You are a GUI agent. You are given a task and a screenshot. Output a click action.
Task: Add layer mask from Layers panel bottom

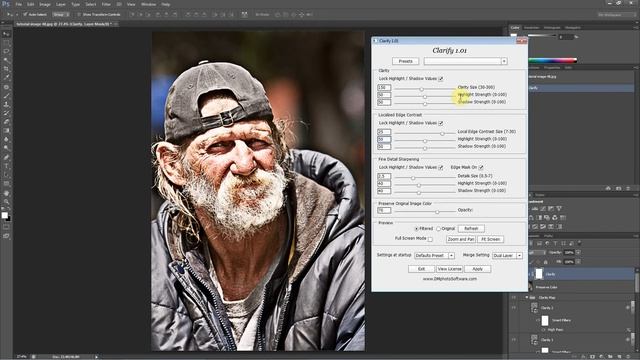pos(593,357)
